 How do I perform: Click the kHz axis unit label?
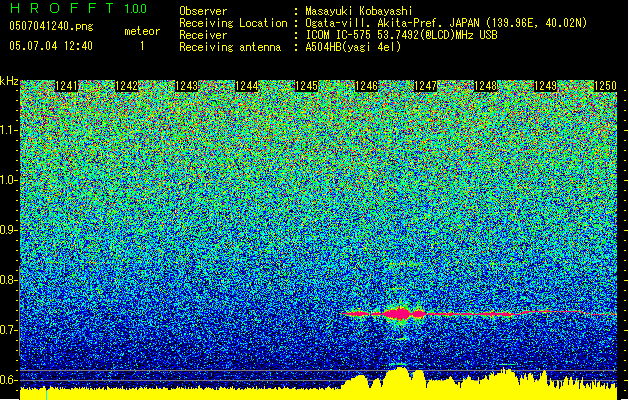9,81
